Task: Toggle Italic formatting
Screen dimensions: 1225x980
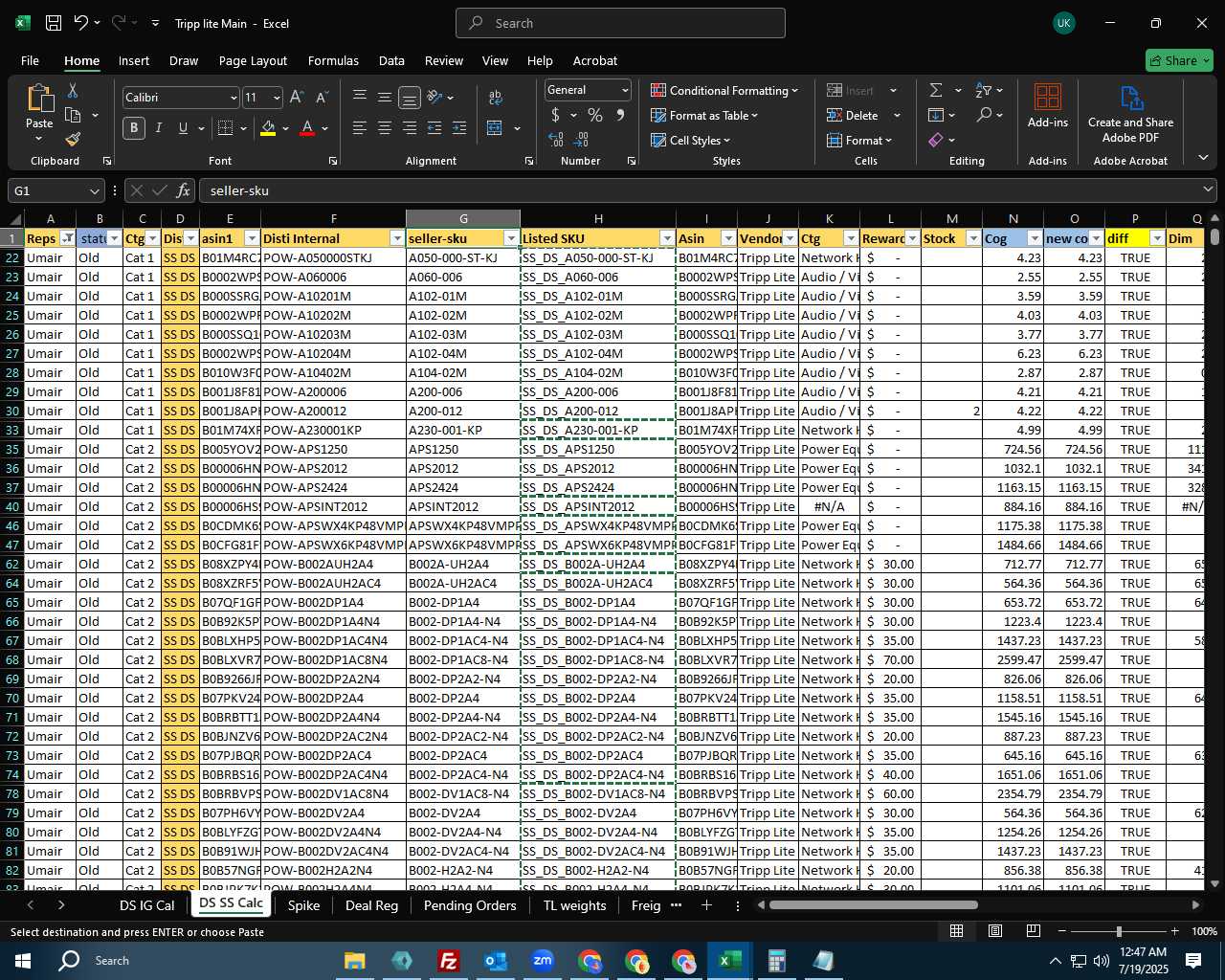Action: [159, 128]
